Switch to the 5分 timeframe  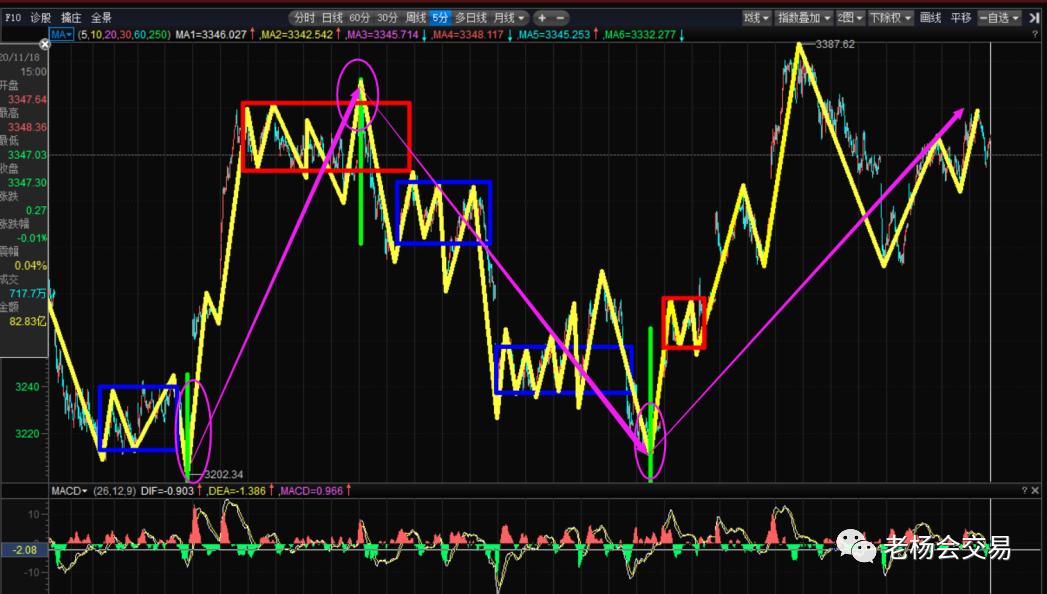440,18
